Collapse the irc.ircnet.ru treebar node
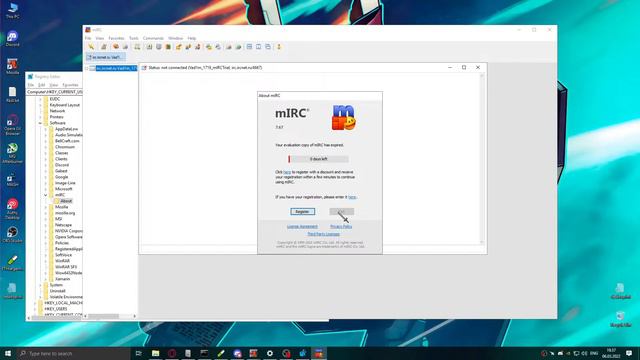640x360 pixels. point(86,68)
